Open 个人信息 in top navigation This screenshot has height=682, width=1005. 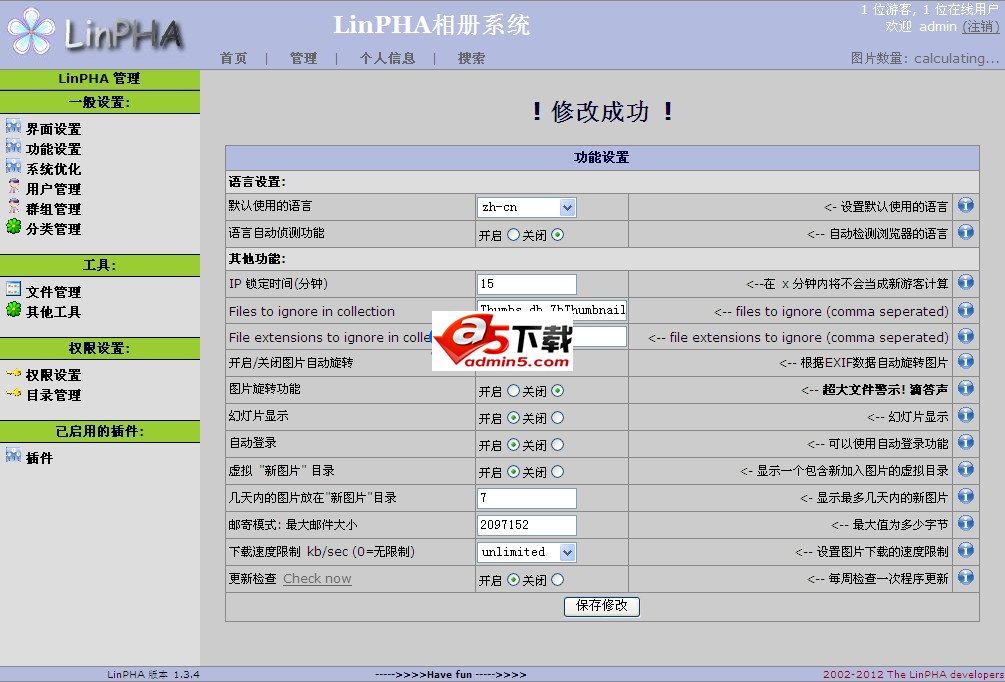(387, 58)
